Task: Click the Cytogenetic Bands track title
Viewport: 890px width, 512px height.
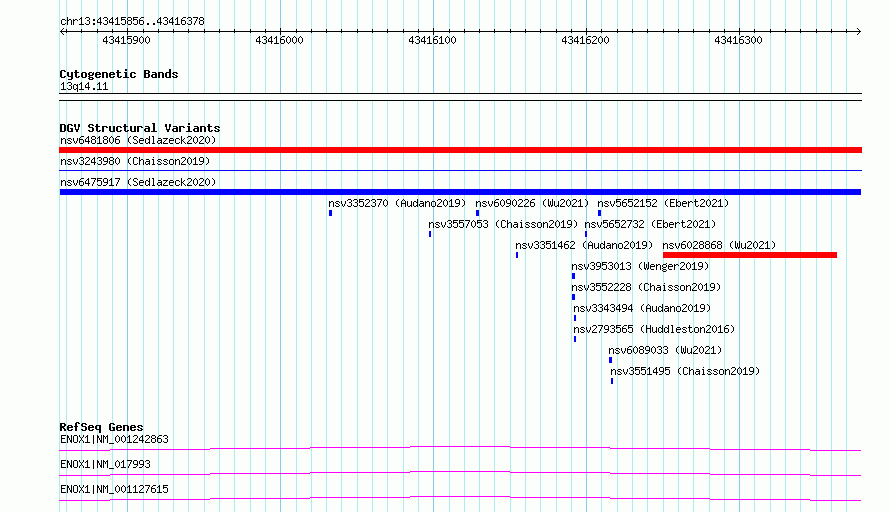Action: [x=119, y=74]
